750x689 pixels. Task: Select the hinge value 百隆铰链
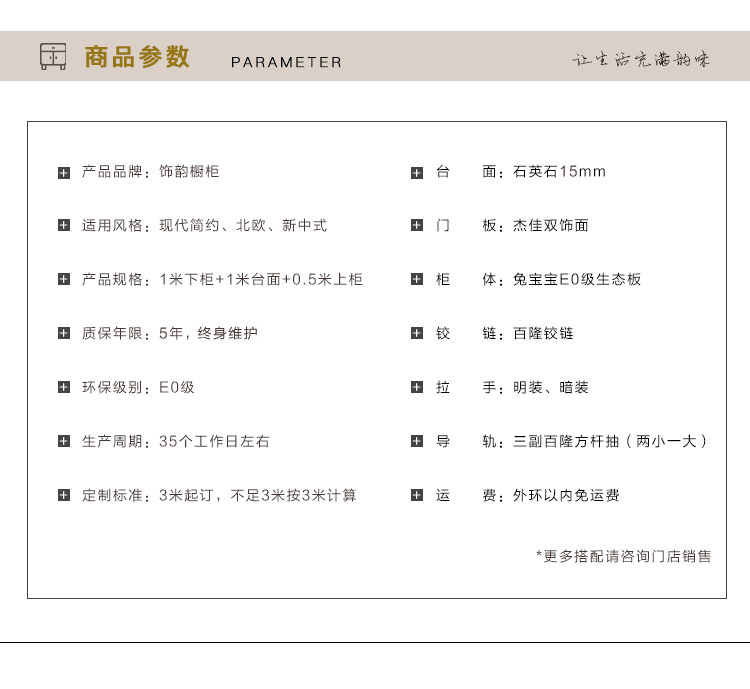tap(543, 333)
